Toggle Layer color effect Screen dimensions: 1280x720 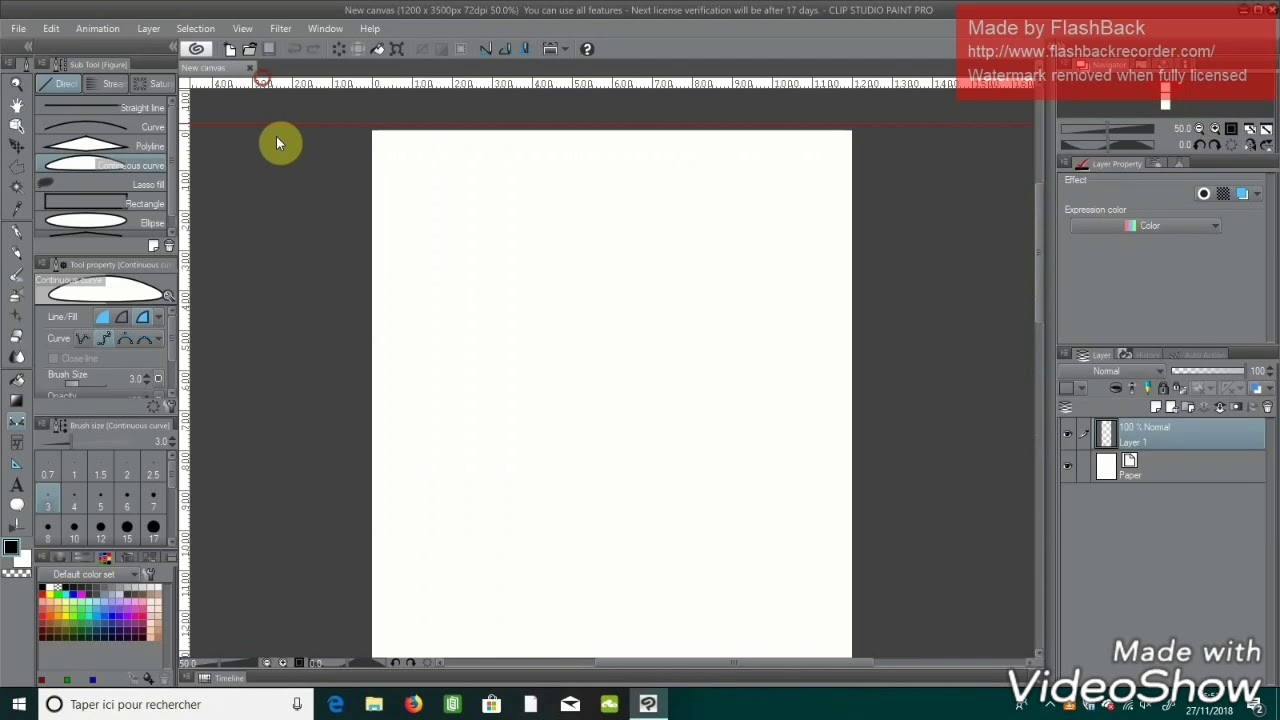click(1242, 193)
